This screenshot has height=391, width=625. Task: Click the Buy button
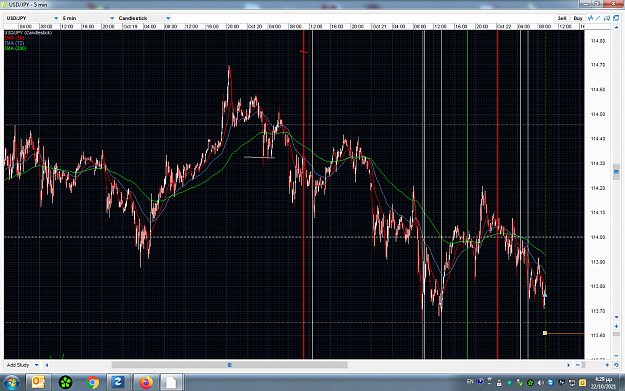coord(578,18)
